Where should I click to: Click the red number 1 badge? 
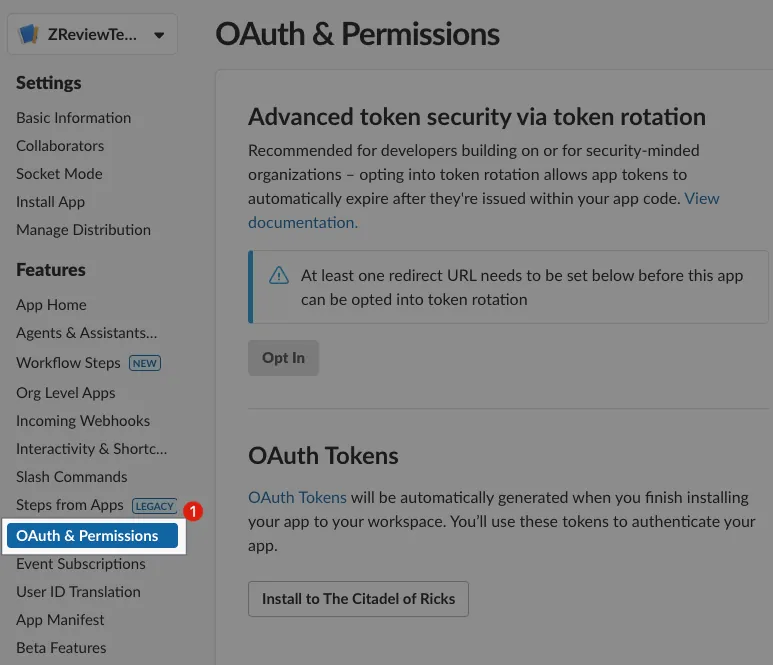193,511
